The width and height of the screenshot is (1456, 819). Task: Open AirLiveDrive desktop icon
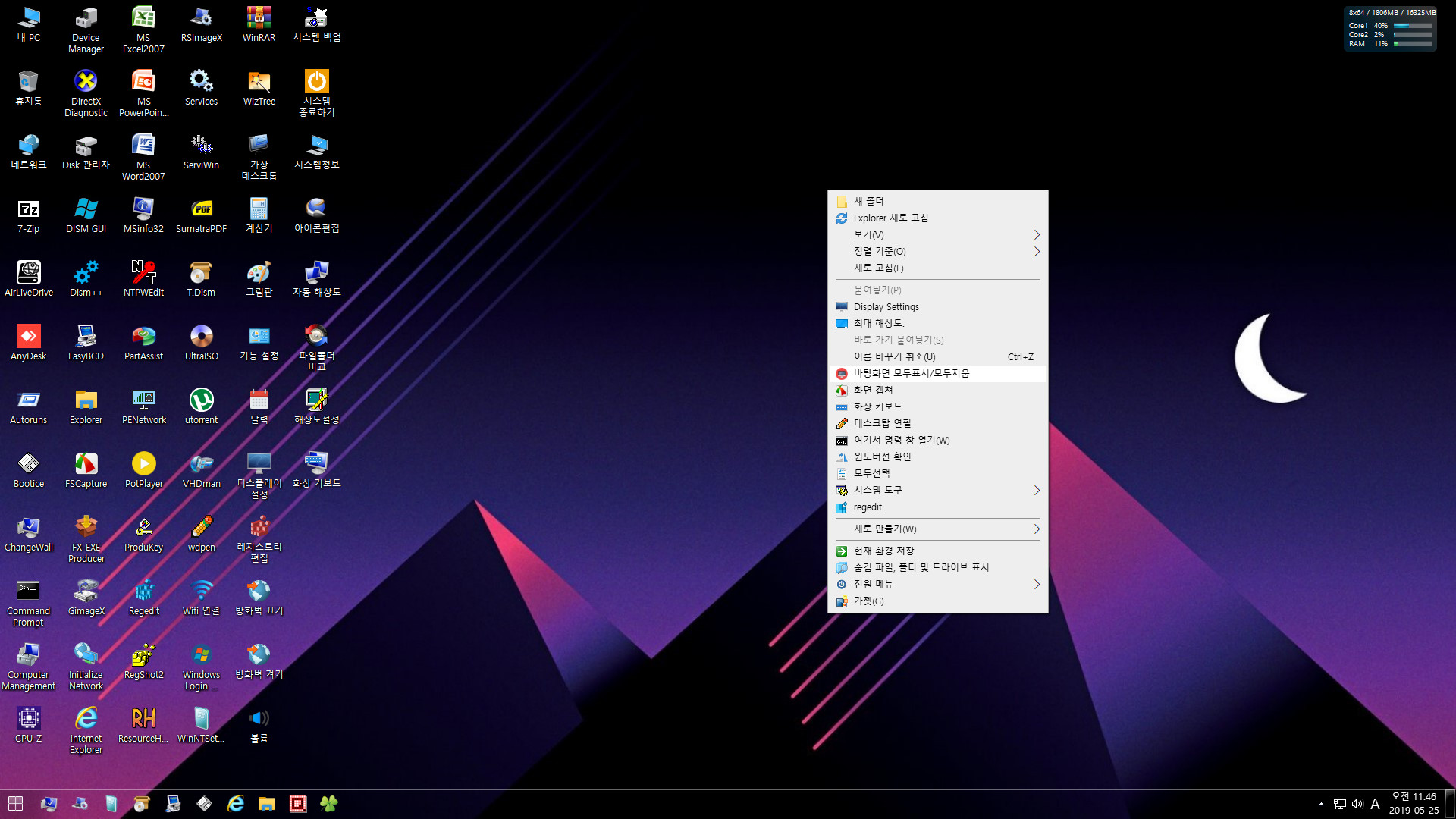(x=28, y=280)
